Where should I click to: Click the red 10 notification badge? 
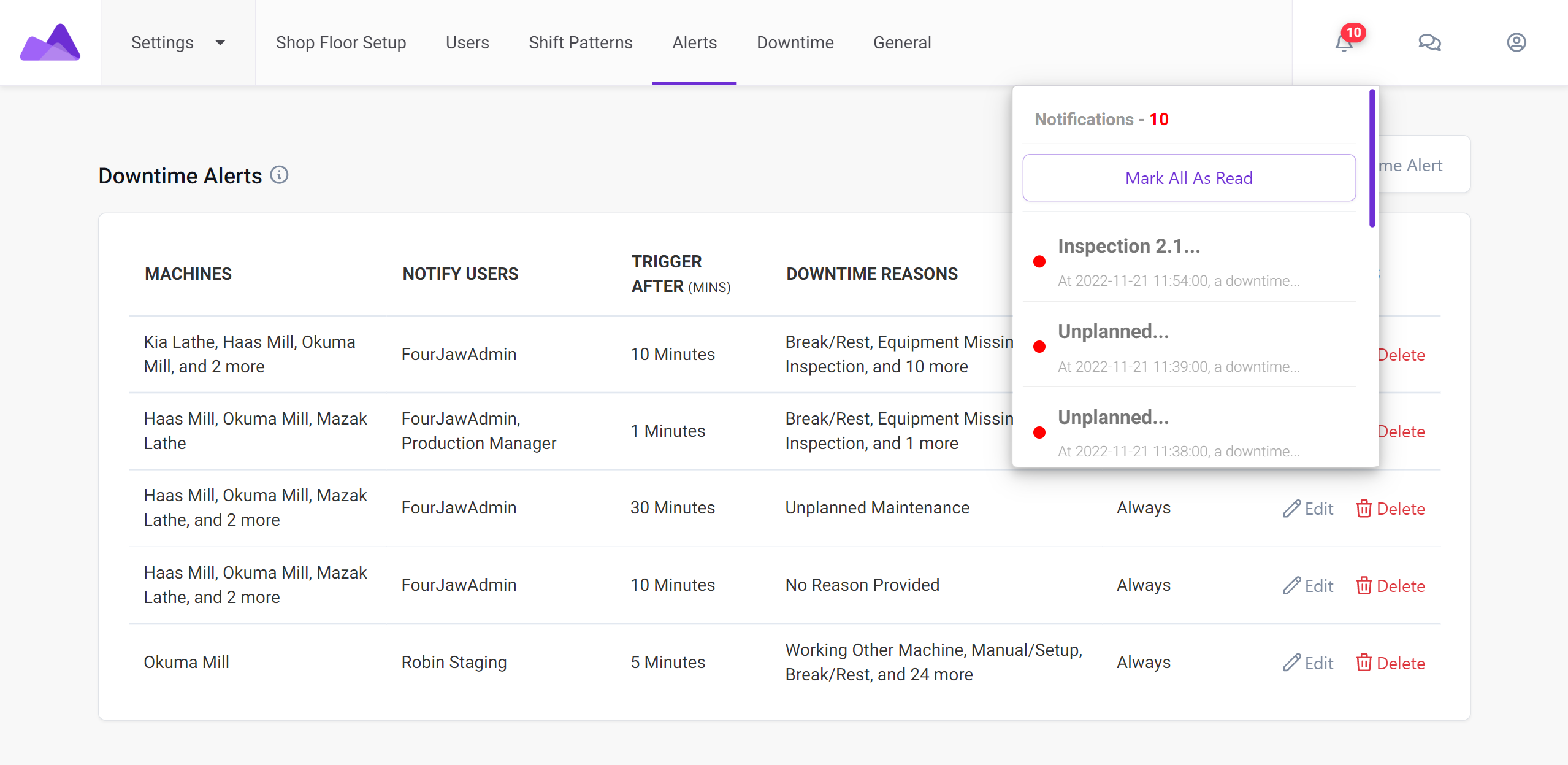pos(1353,33)
